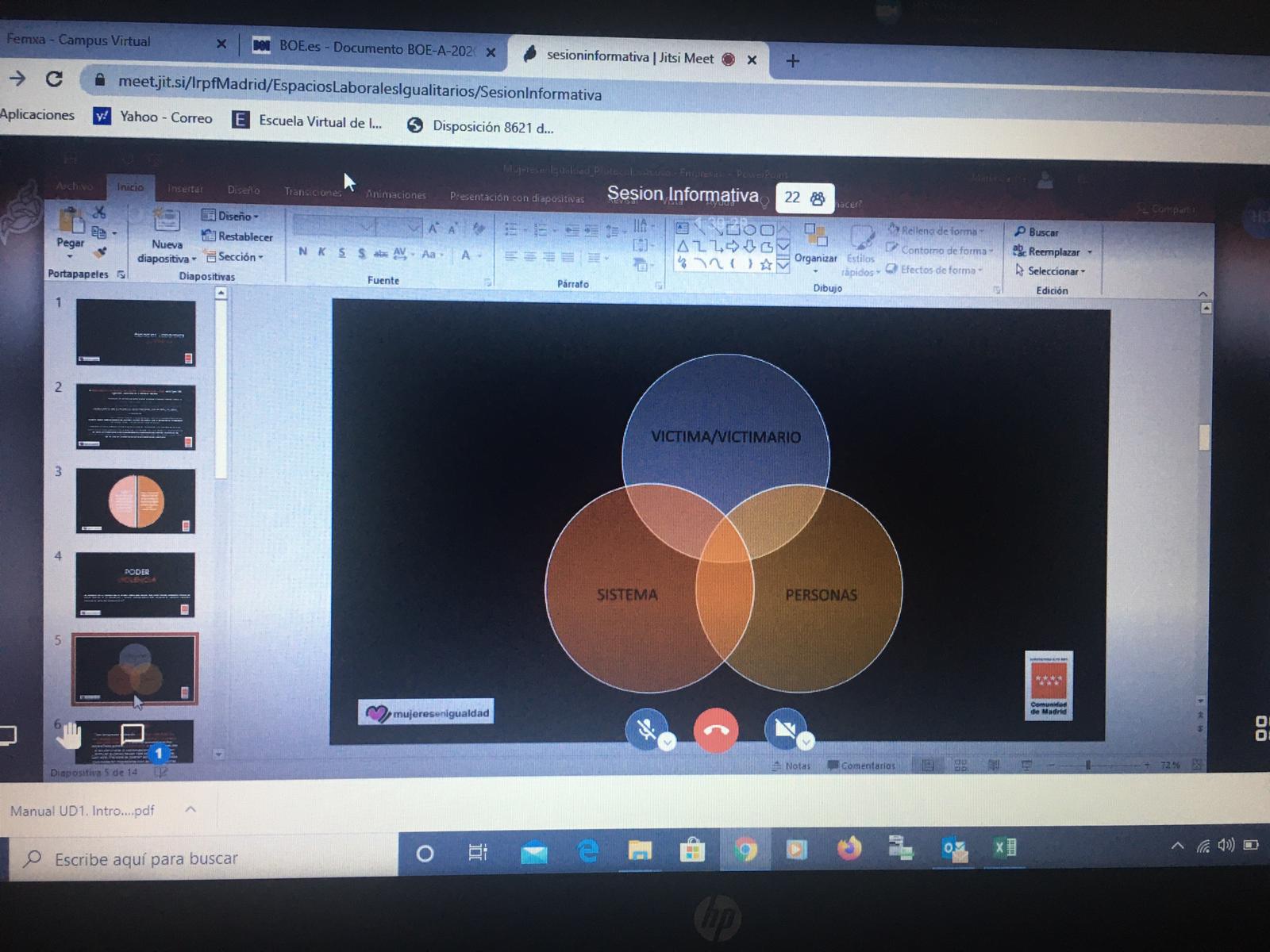Click the Restablecer button
Screen dimensions: 1270x952
tap(237, 236)
